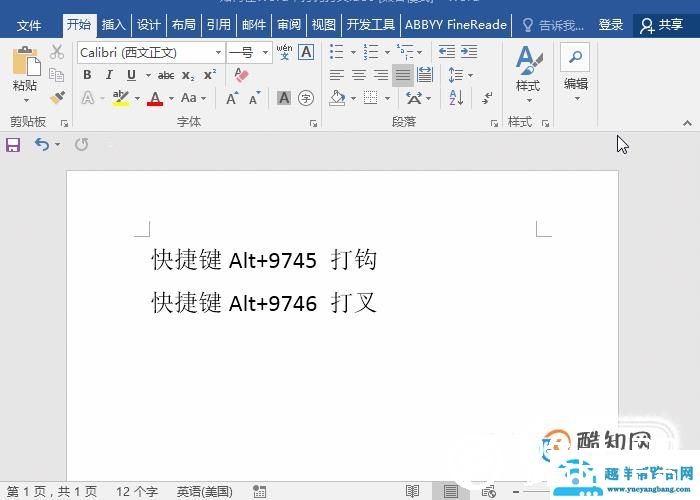Open highlight color dropdown arrow

coord(137,98)
